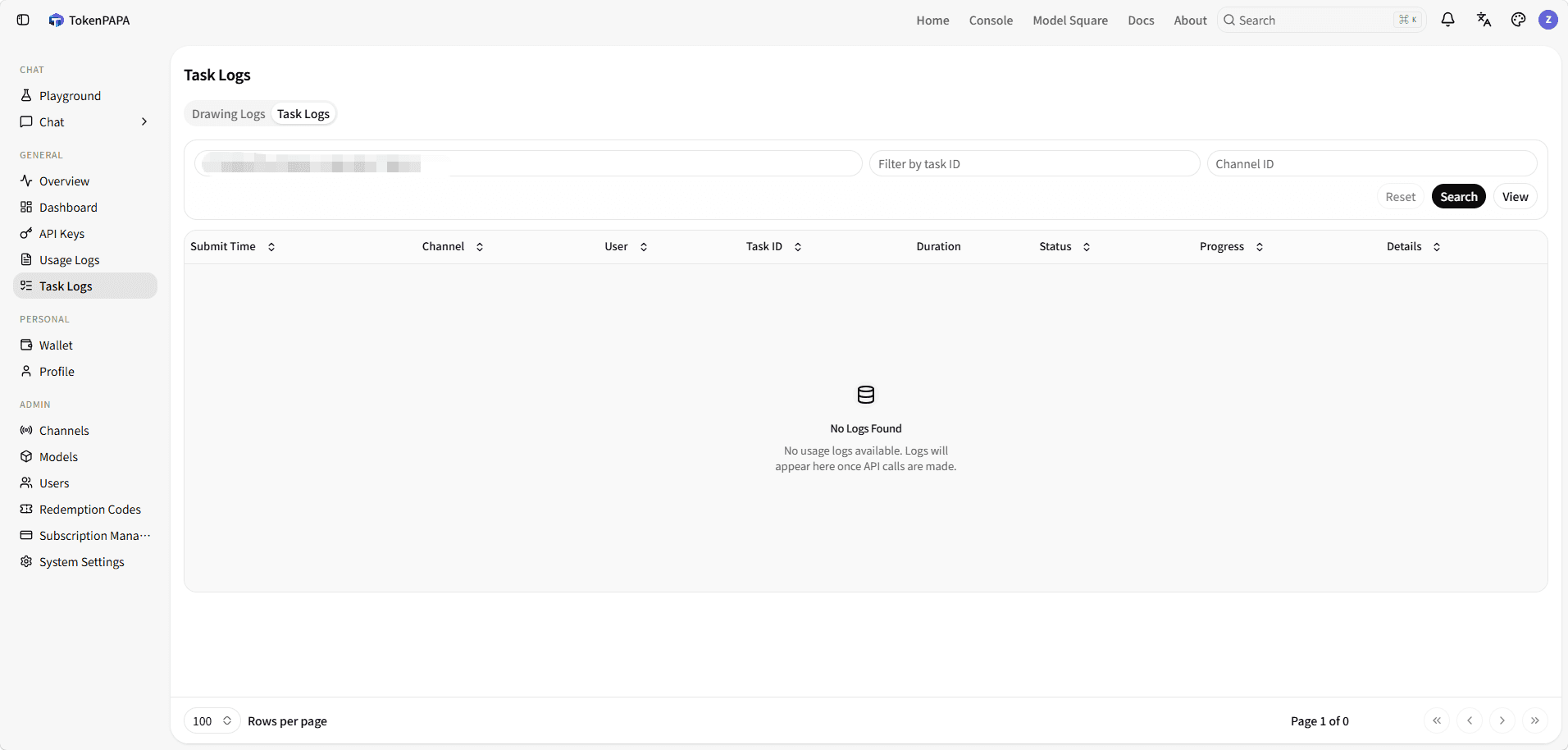
Task: Click the Duration column header
Action: click(938, 246)
